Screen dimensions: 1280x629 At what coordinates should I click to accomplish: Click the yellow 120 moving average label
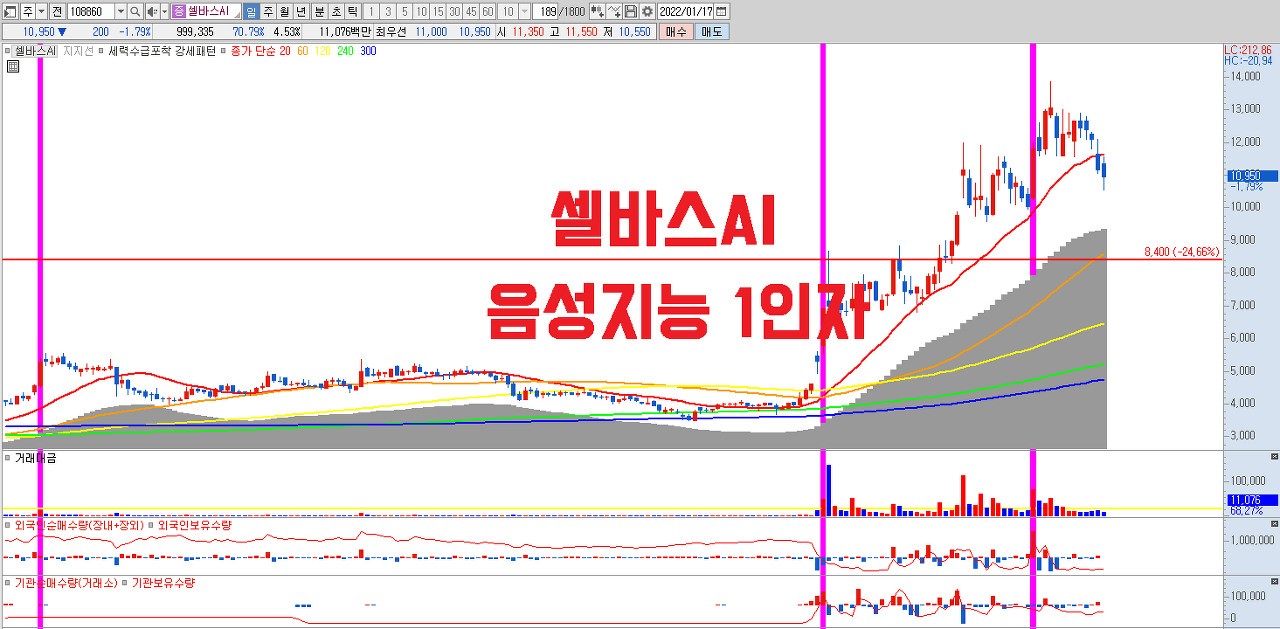323,50
